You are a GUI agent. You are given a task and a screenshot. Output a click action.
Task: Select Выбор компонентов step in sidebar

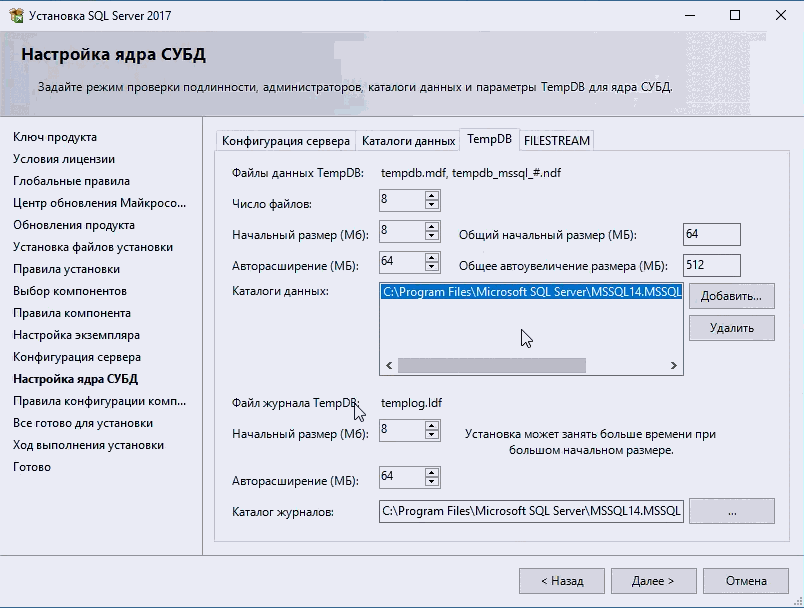(70, 291)
